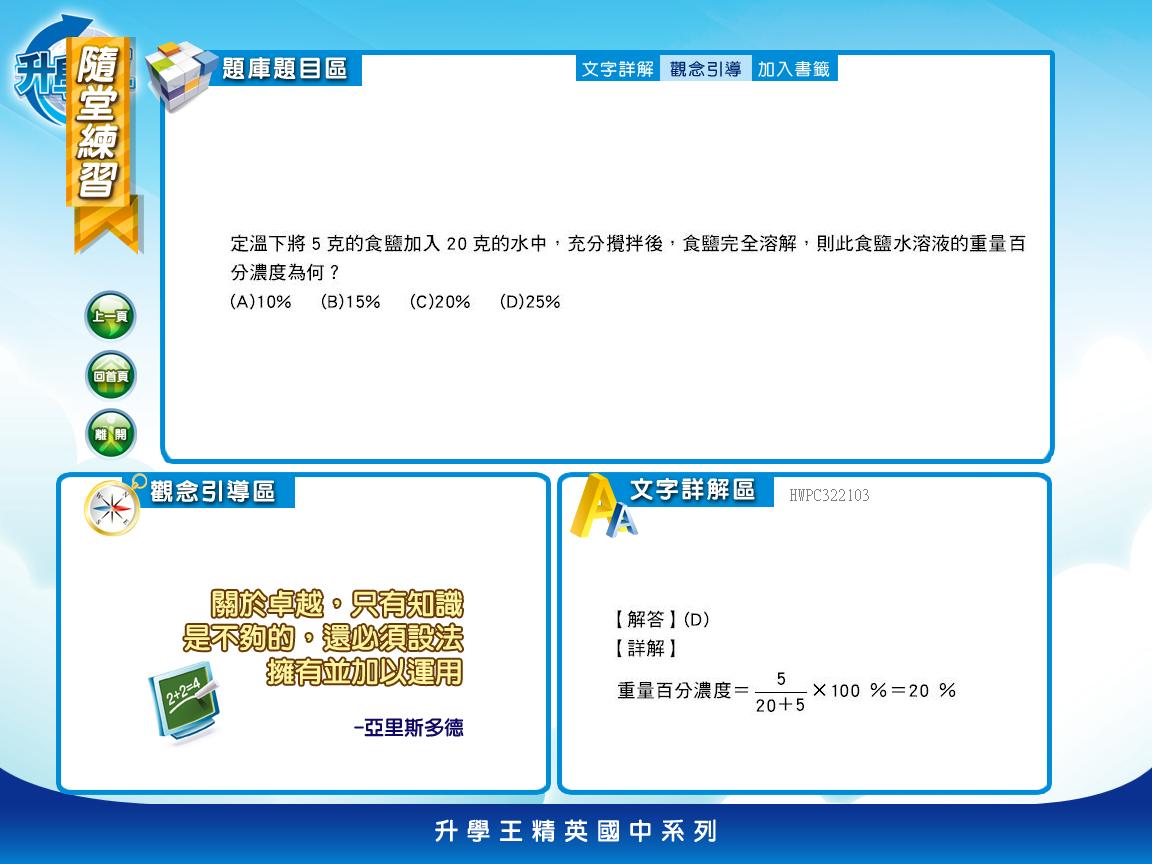Click the compass icon in 觀念引導區
The height and width of the screenshot is (864, 1152).
coord(112,506)
